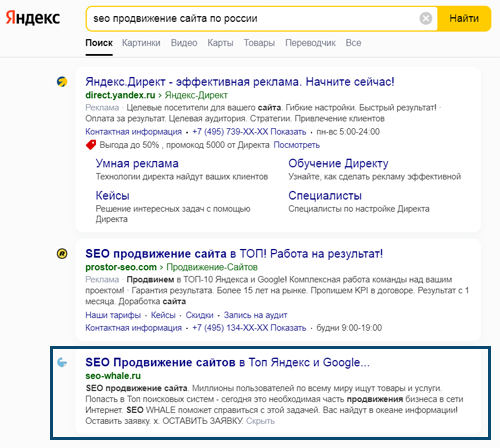The height and width of the screenshot is (448, 500).
Task: Switch to the Переводчик tab
Action: [x=310, y=43]
